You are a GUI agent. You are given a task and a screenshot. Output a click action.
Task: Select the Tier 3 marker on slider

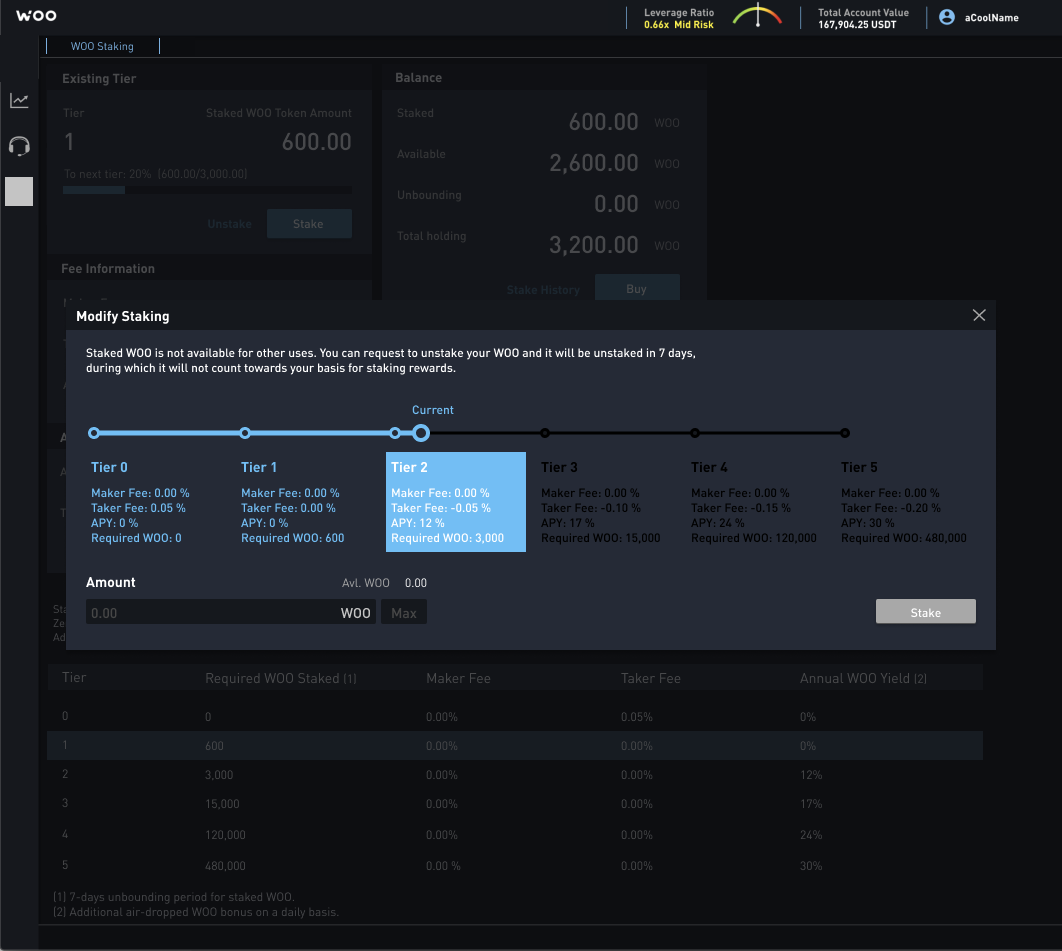coord(545,433)
